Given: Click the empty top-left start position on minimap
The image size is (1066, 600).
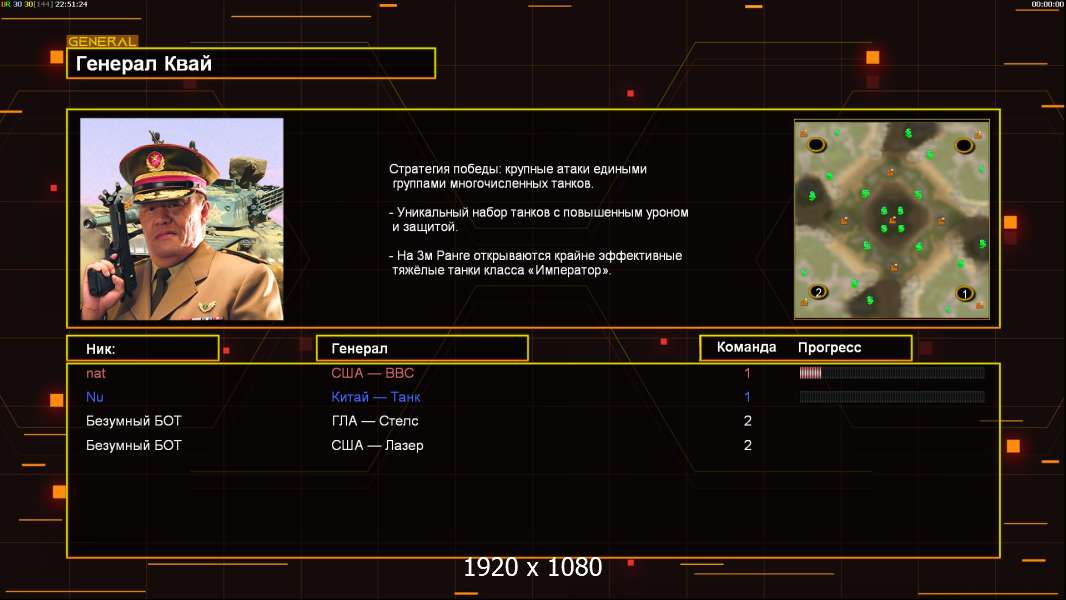Looking at the screenshot, I should pyautogui.click(x=816, y=144).
